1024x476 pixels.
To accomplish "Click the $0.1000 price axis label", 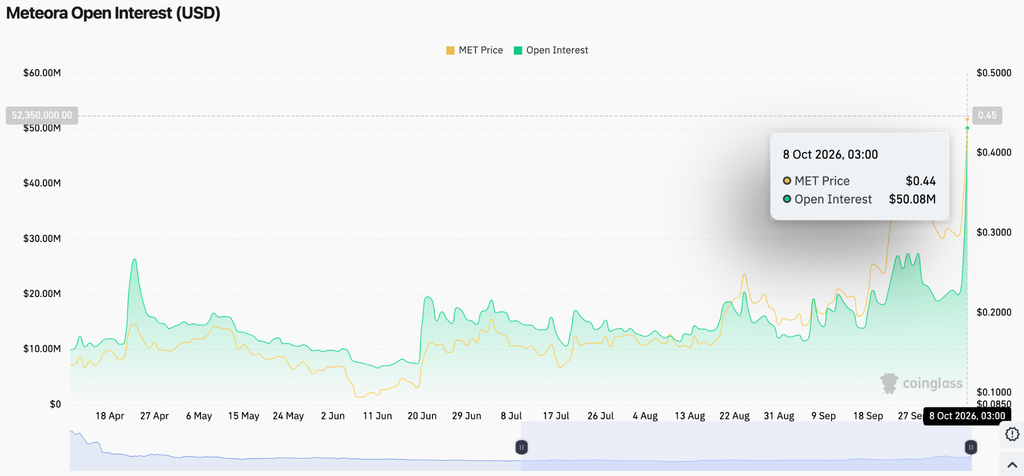I will pos(993,392).
